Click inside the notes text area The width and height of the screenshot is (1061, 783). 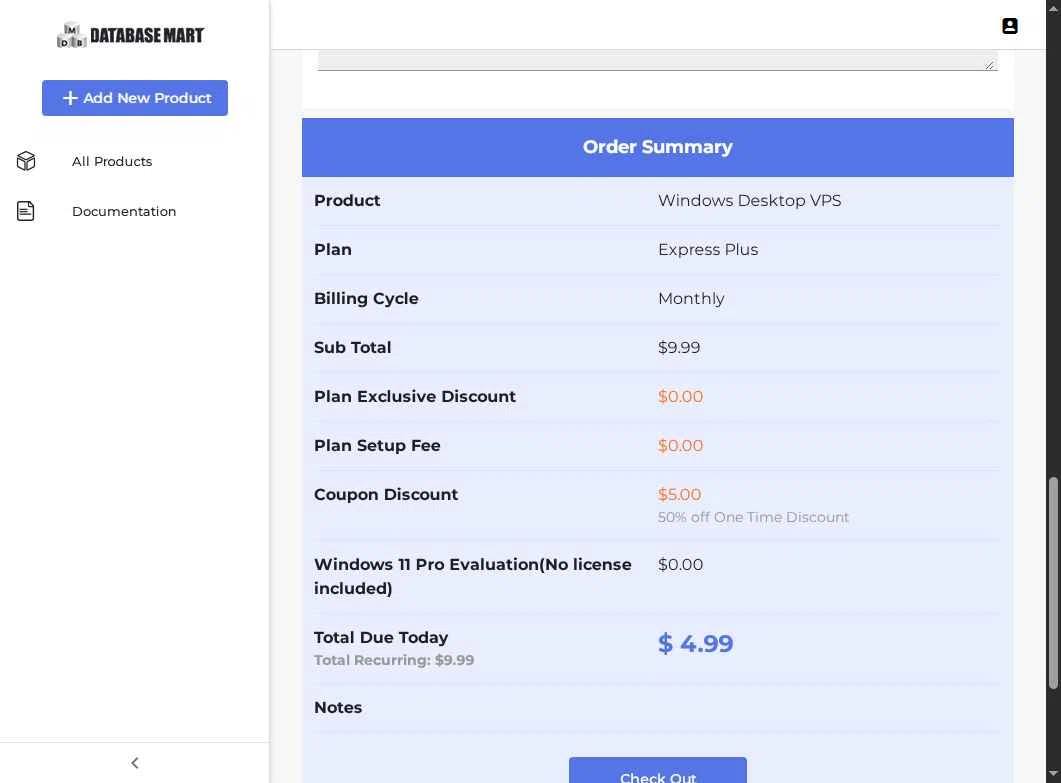coord(657,60)
